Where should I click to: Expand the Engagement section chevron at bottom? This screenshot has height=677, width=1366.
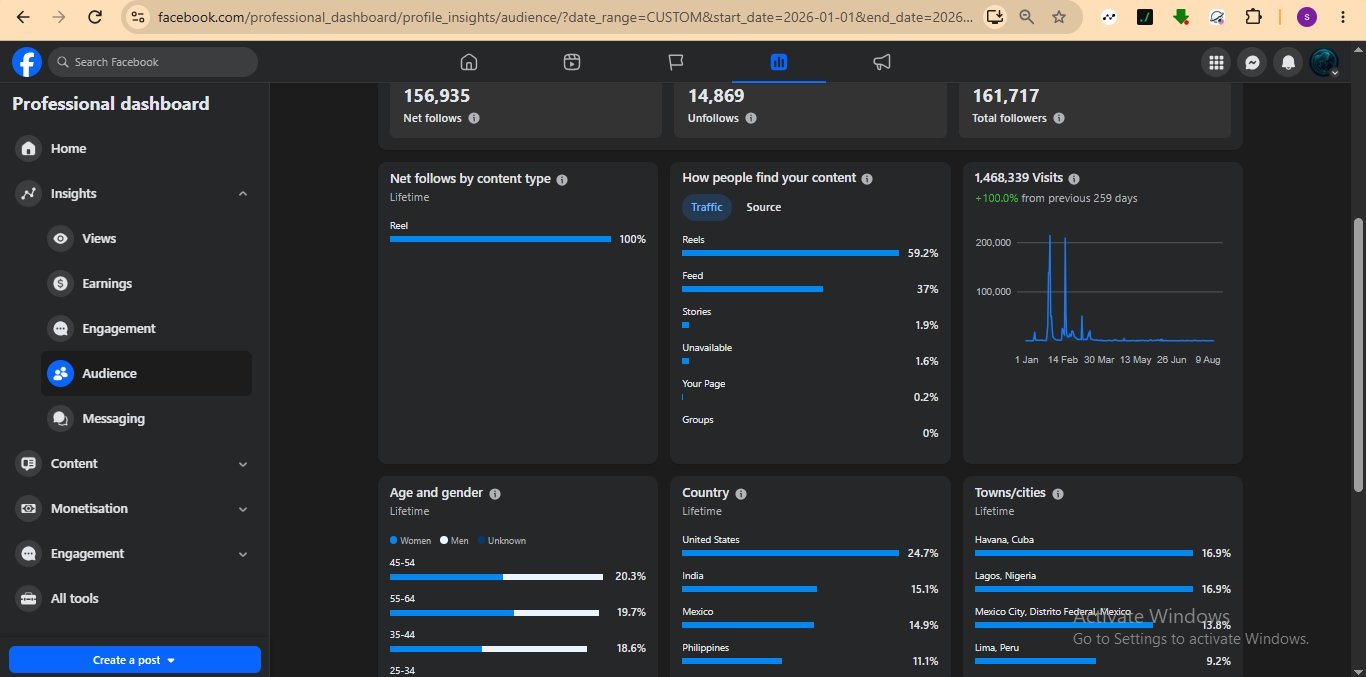click(x=243, y=554)
